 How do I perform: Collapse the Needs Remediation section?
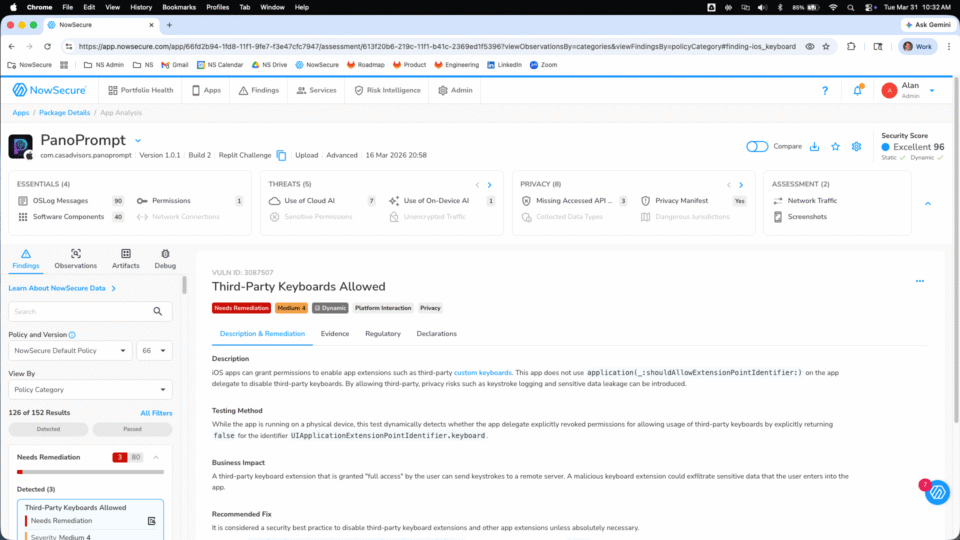pos(156,457)
